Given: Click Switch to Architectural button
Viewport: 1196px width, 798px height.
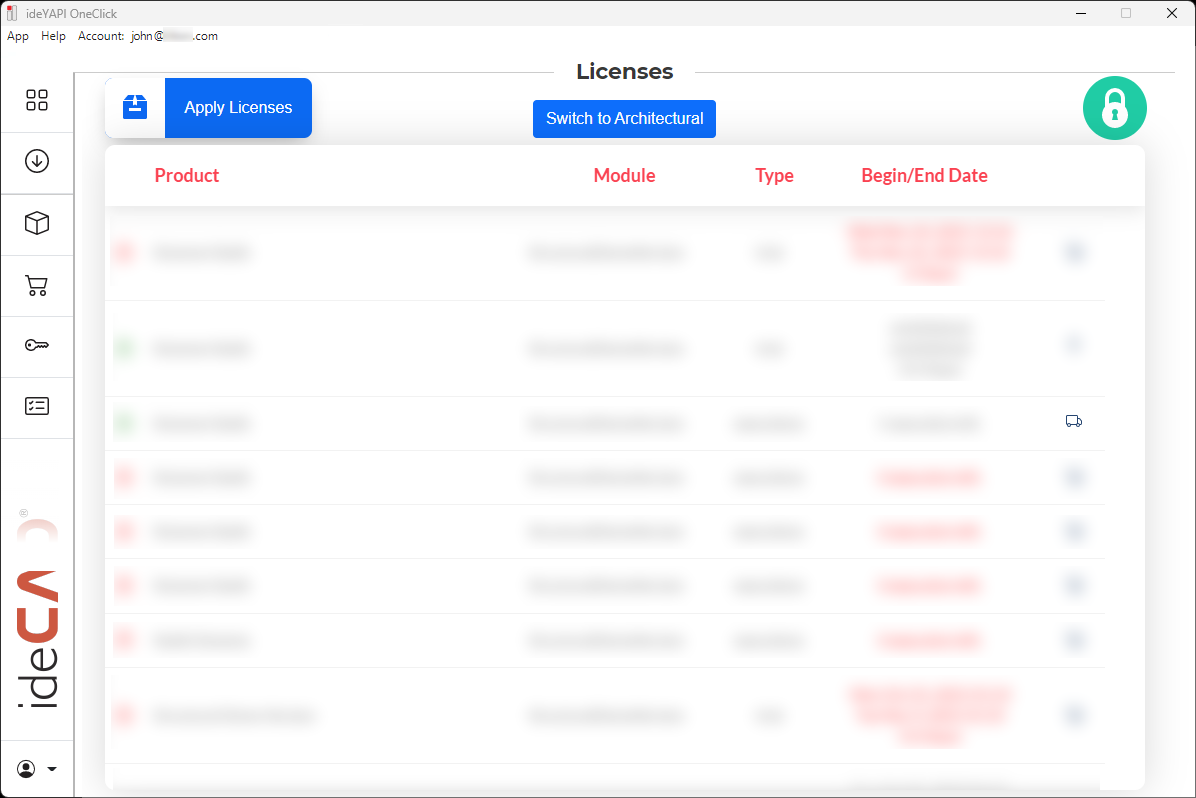Looking at the screenshot, I should point(624,119).
